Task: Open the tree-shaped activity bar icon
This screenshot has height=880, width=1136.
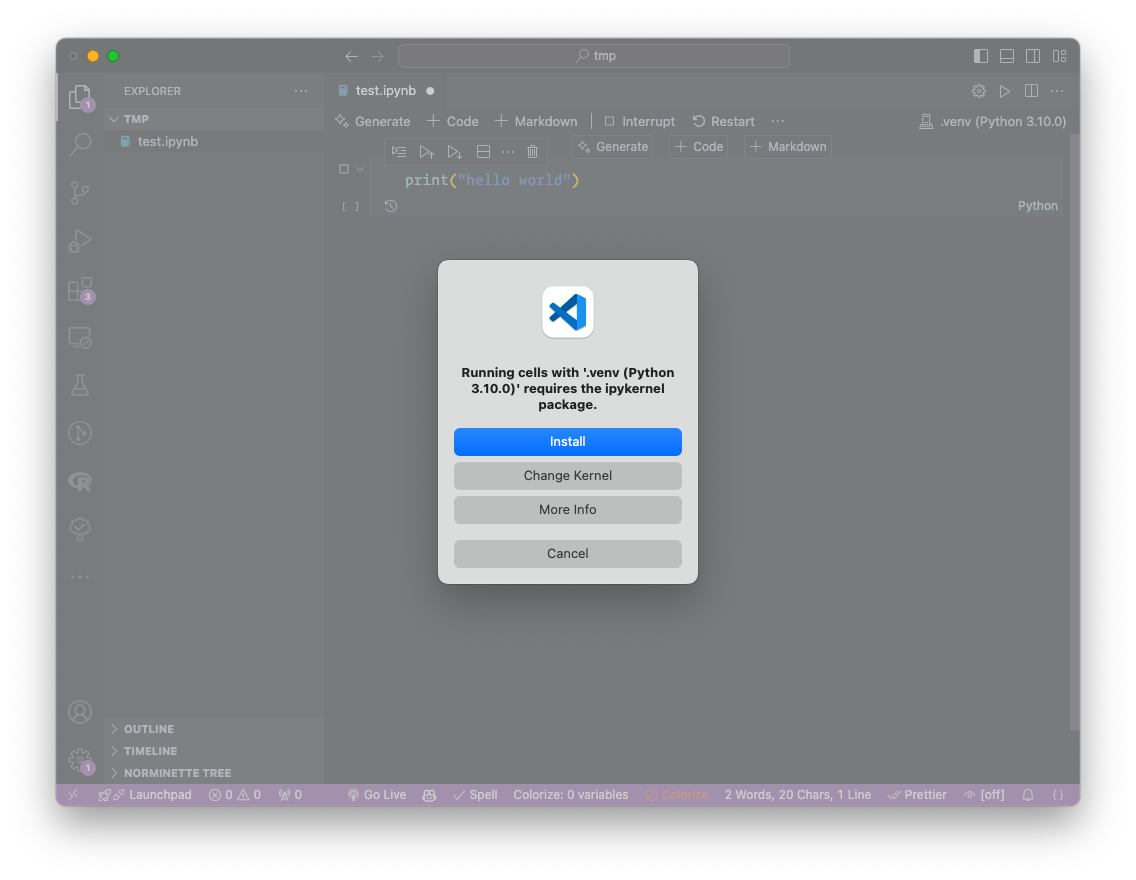Action: point(80,529)
